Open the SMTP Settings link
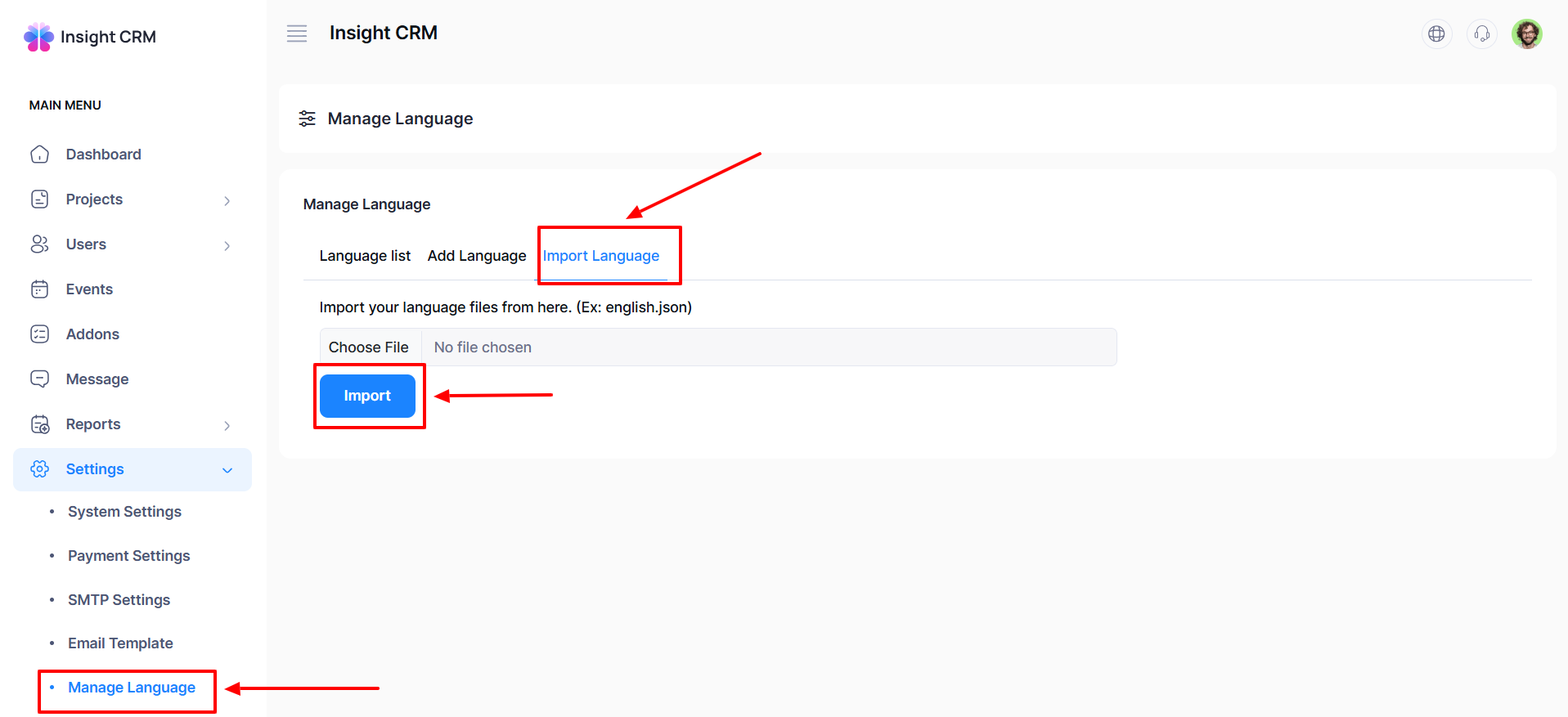The height and width of the screenshot is (717, 1568). click(x=119, y=600)
